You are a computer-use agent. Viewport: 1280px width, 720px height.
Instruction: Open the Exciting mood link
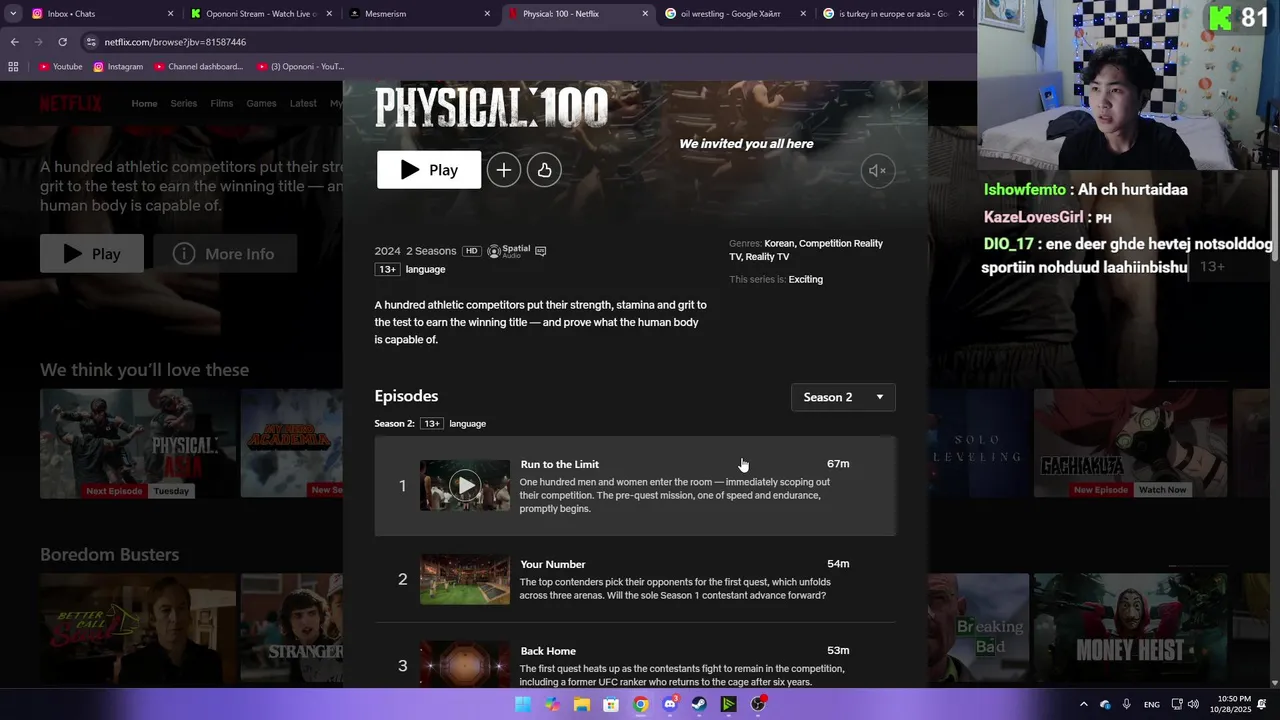(805, 279)
